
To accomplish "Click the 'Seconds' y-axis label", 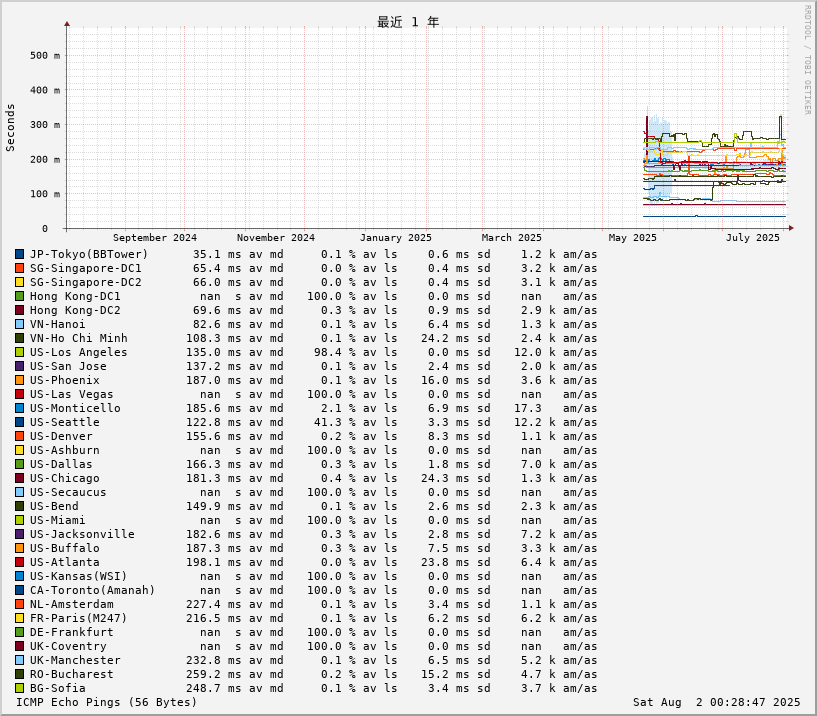I will [x=10, y=128].
